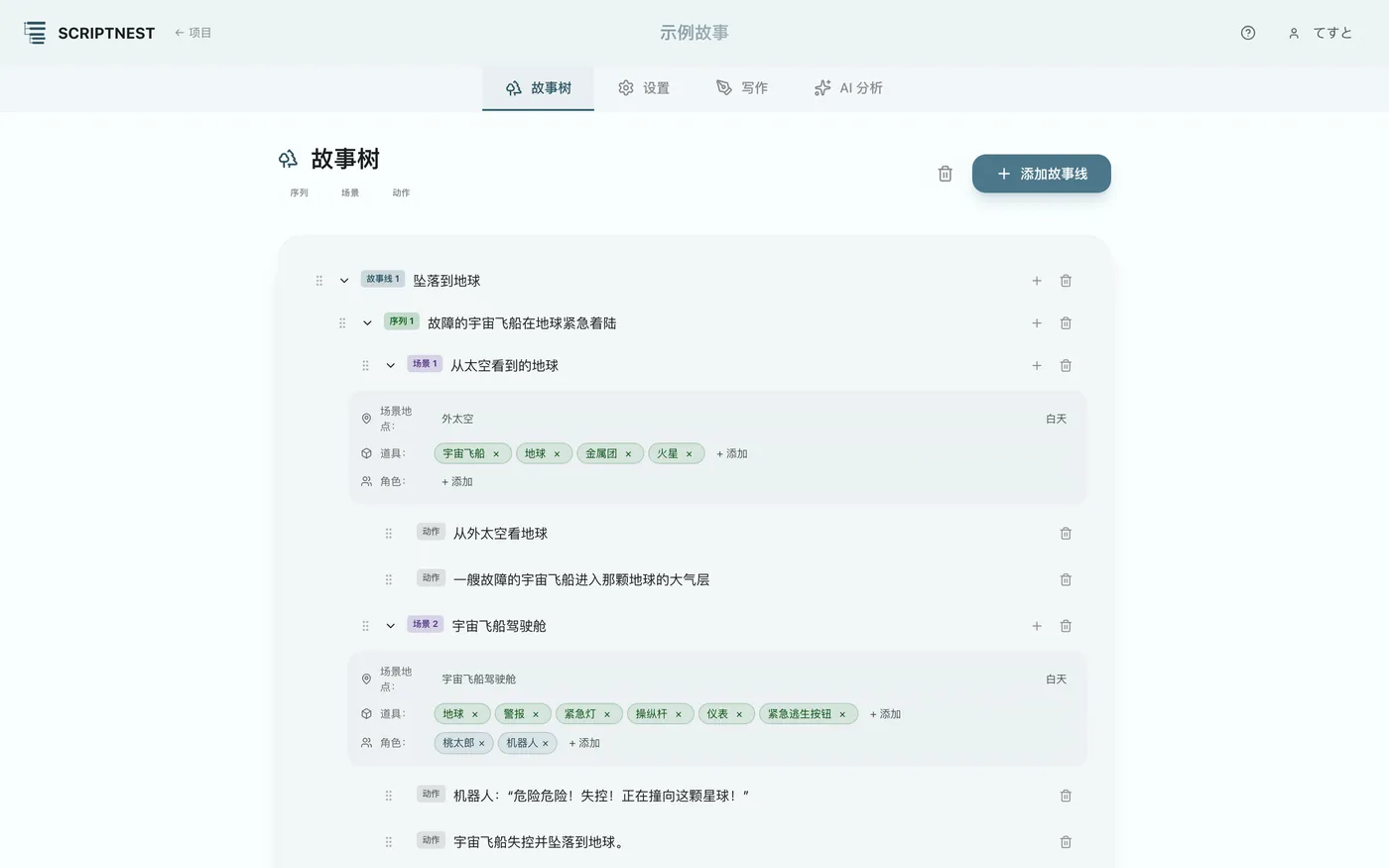Remove 地球 prop tag in scene 2
The image size is (1389, 868).
pyautogui.click(x=474, y=714)
